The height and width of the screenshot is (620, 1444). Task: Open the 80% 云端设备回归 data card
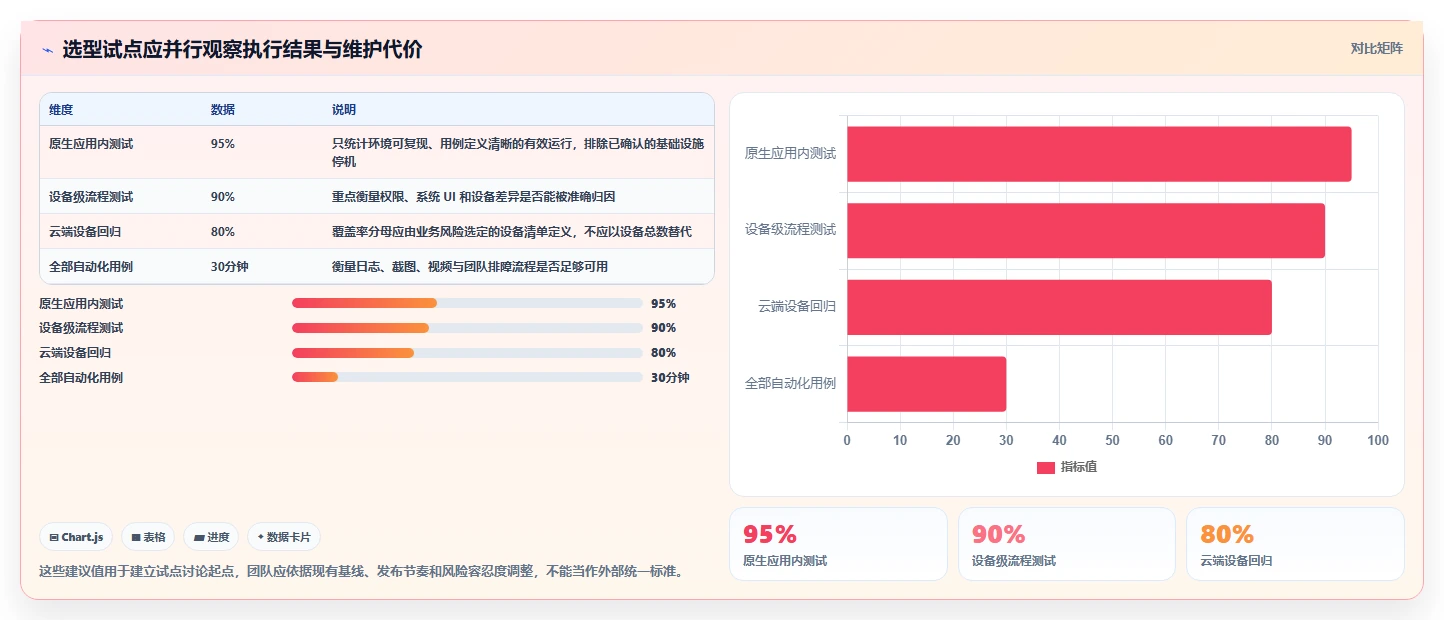pyautogui.click(x=1295, y=544)
